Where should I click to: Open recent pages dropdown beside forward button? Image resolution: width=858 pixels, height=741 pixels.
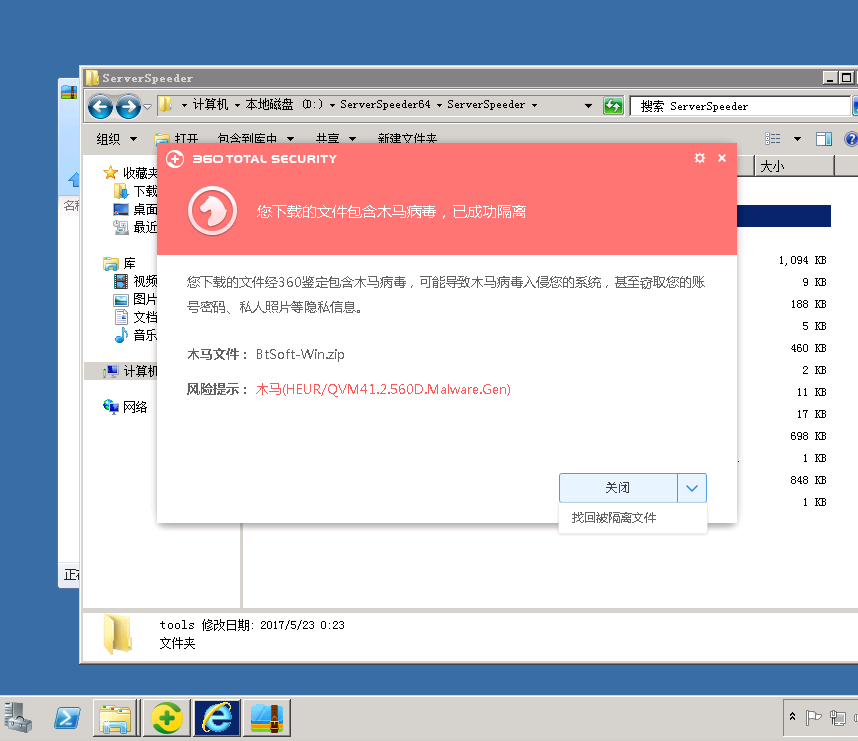click(147, 107)
